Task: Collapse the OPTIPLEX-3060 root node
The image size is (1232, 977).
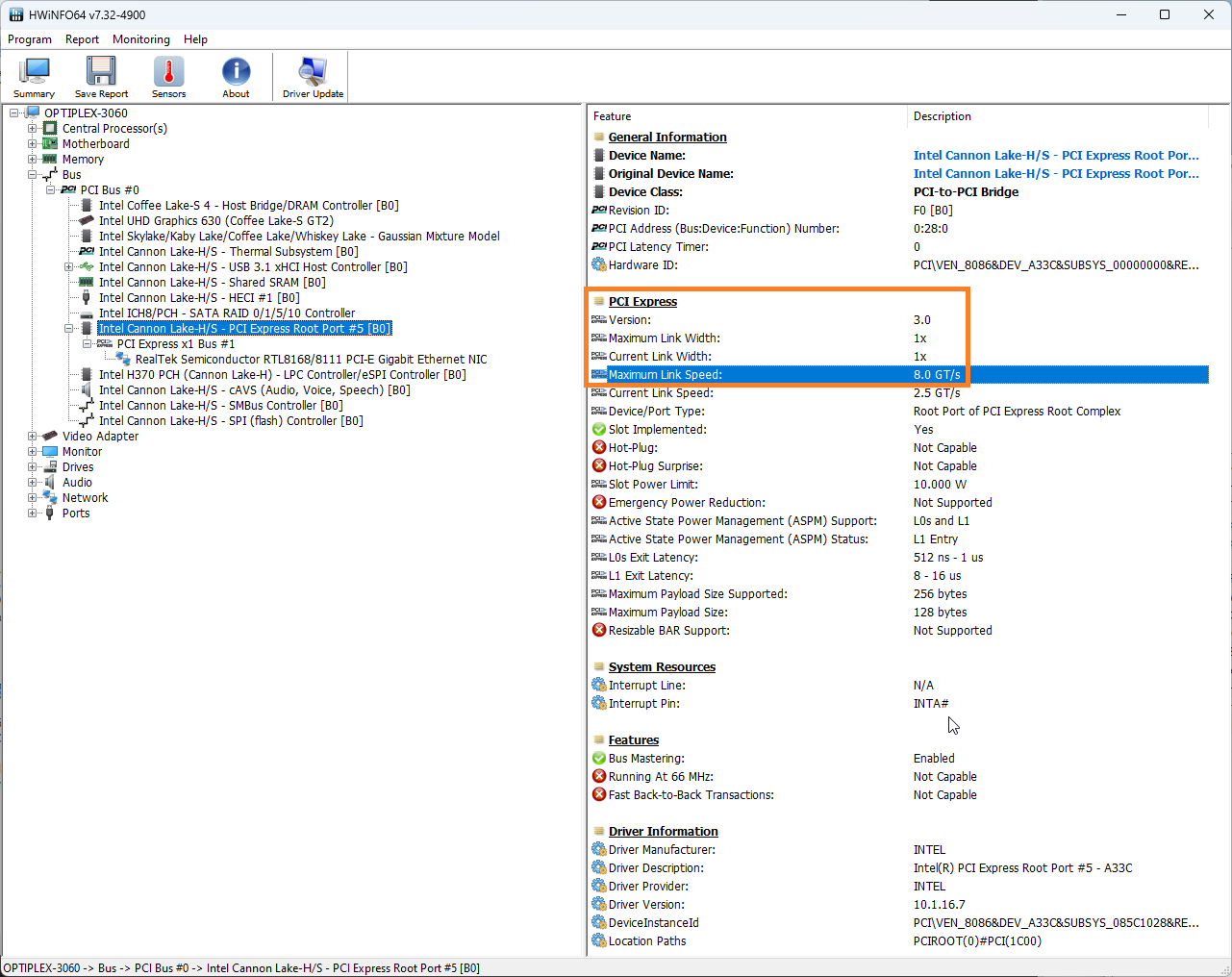Action: tap(14, 113)
